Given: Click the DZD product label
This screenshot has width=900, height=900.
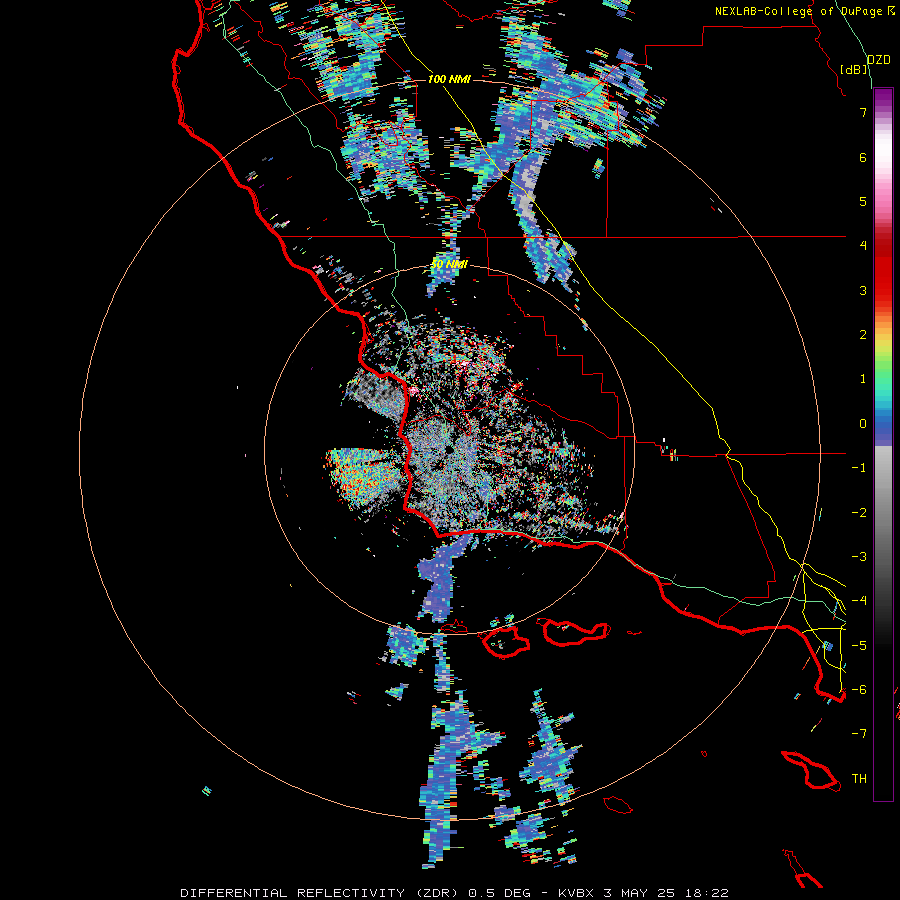Looking at the screenshot, I should point(879,60).
